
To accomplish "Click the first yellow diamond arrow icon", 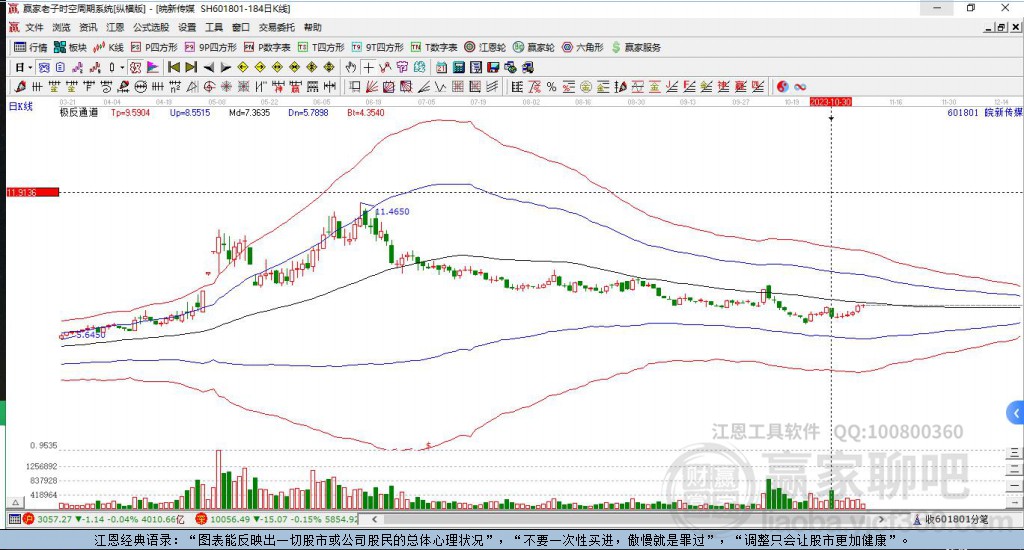I will pos(243,67).
